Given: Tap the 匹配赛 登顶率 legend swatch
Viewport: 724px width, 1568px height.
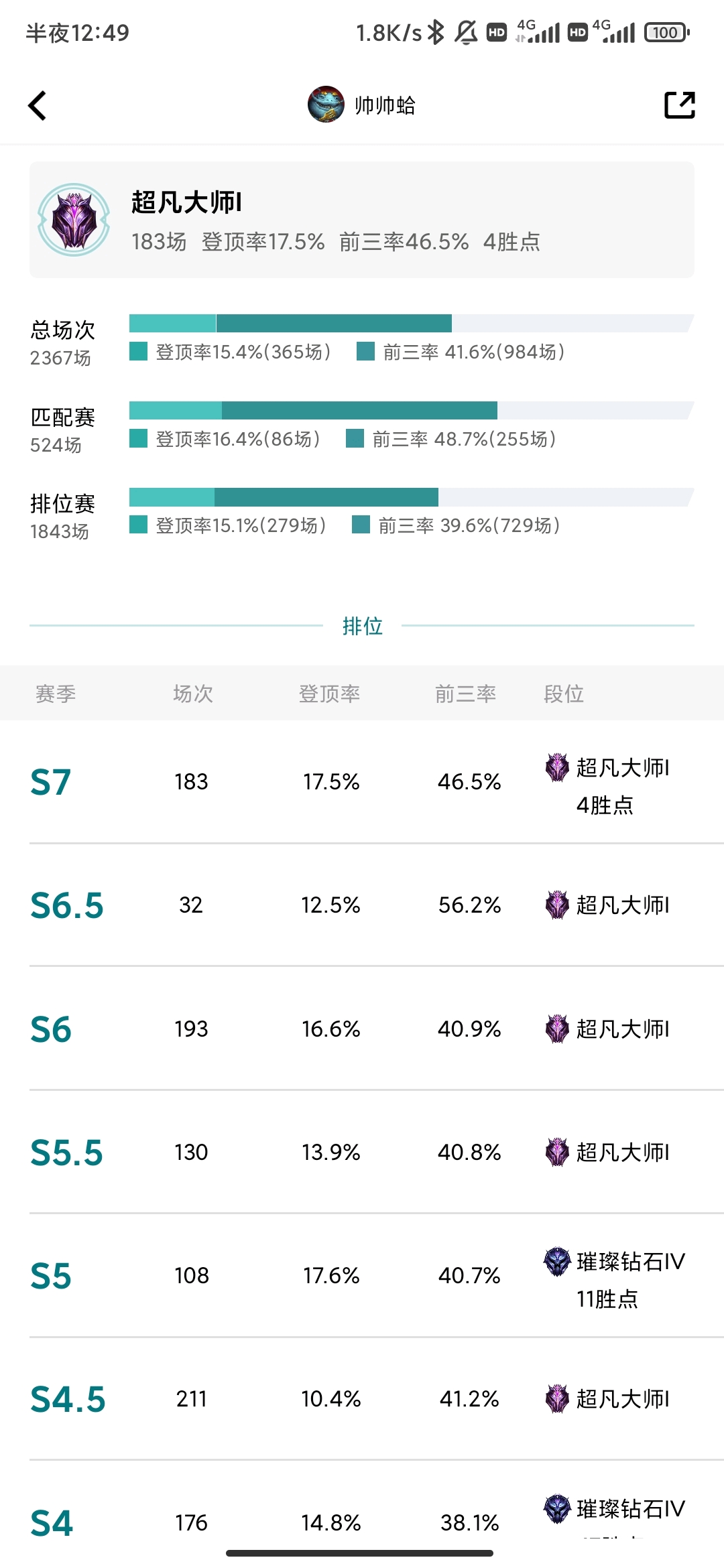Looking at the screenshot, I should pos(138,438).
